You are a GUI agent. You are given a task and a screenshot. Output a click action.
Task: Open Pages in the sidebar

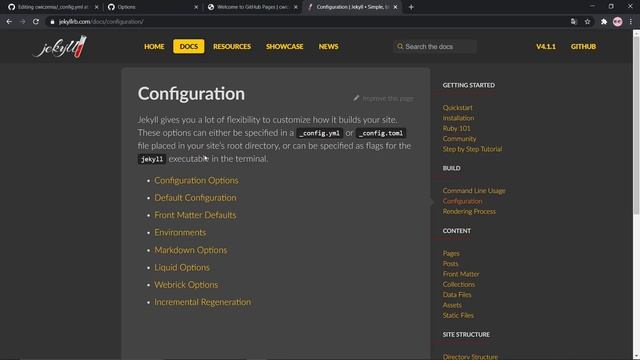(x=451, y=253)
